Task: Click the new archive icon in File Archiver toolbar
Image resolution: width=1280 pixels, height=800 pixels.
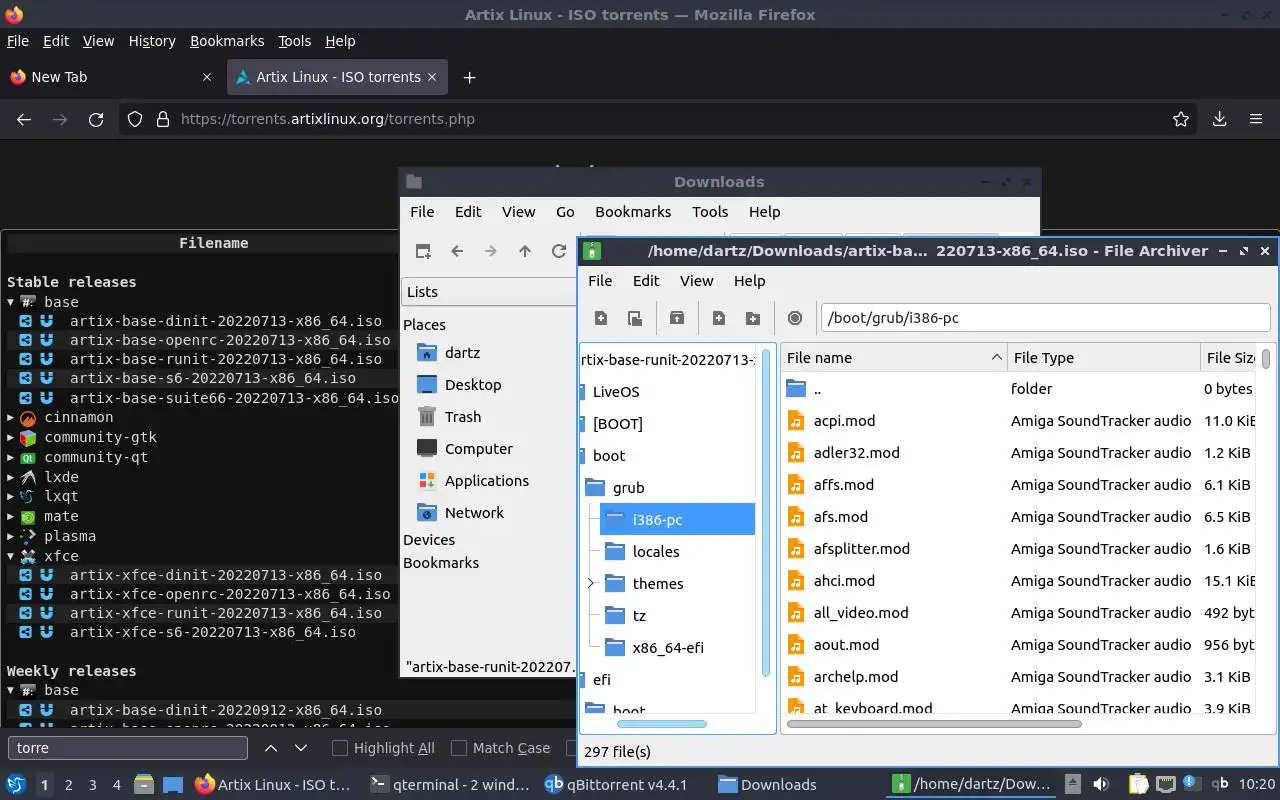Action: click(x=601, y=318)
